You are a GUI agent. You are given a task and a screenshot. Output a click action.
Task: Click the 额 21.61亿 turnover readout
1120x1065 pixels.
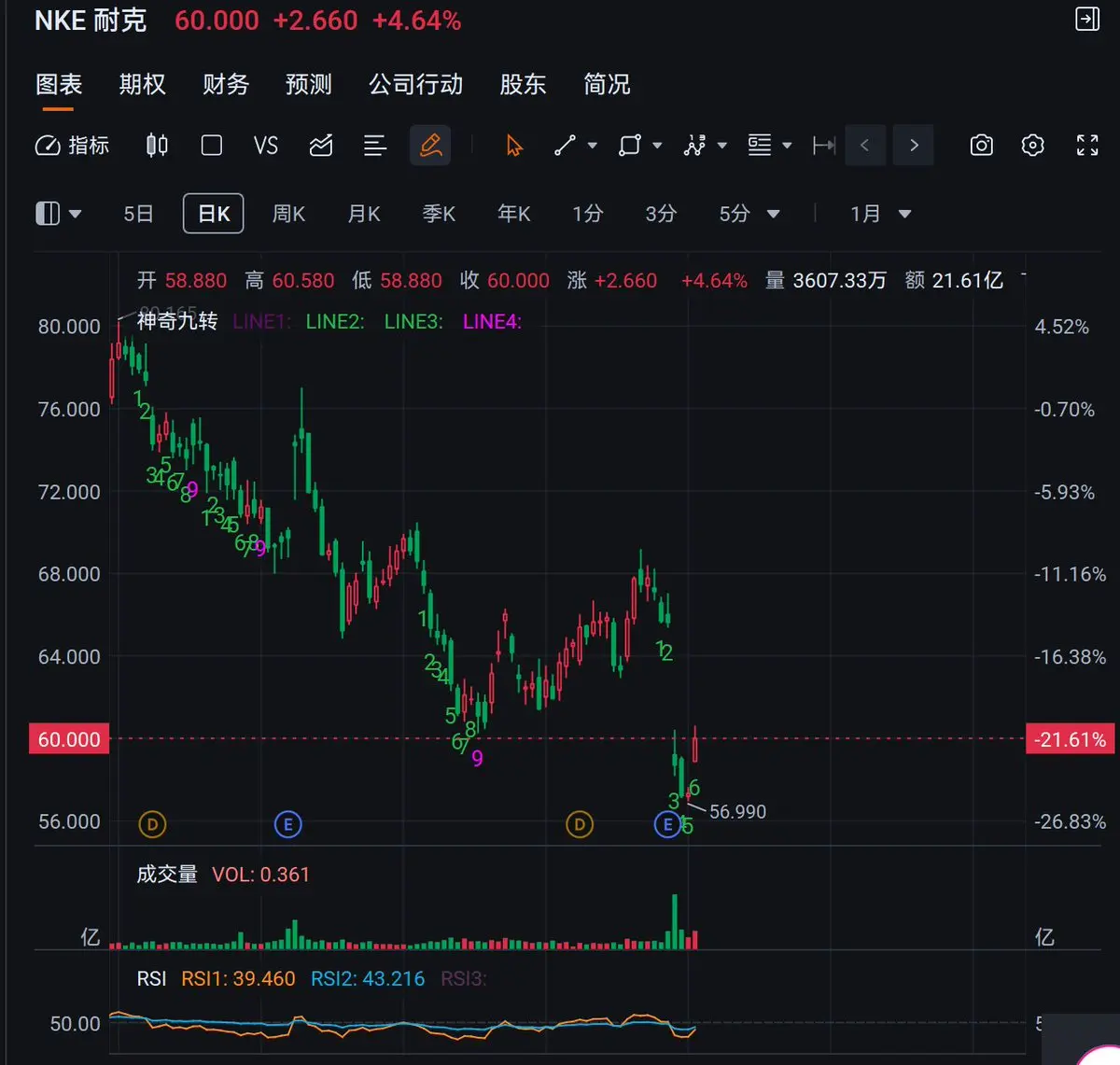pyautogui.click(x=954, y=280)
